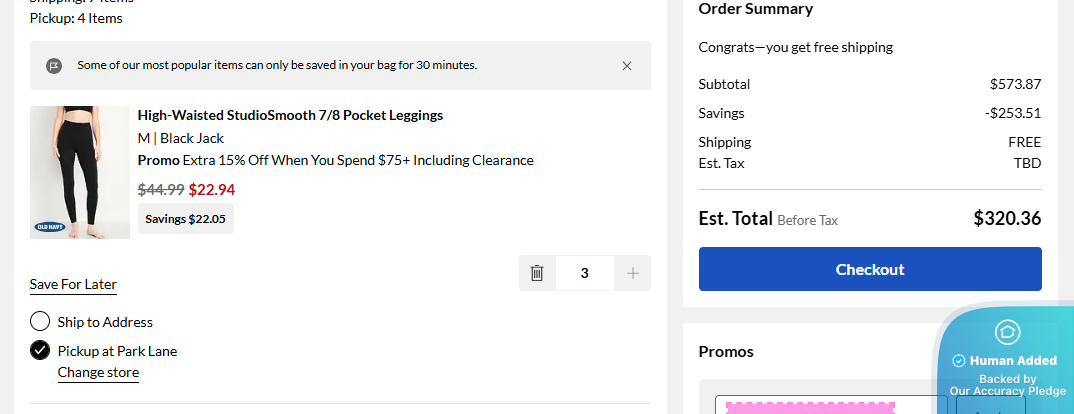Click the black leggings product thumbnail

(x=80, y=170)
